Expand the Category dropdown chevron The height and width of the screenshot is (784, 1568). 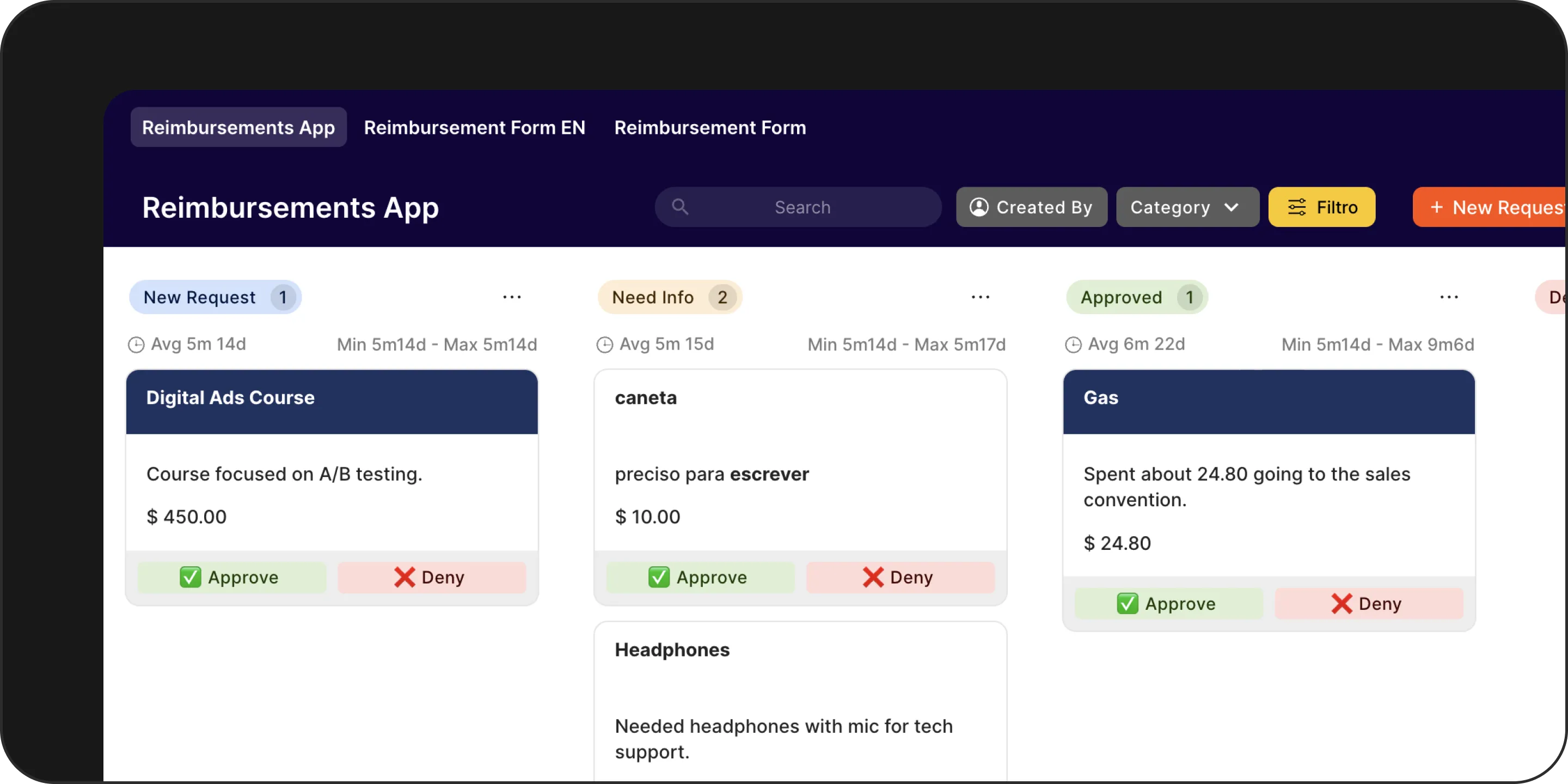(x=1232, y=207)
